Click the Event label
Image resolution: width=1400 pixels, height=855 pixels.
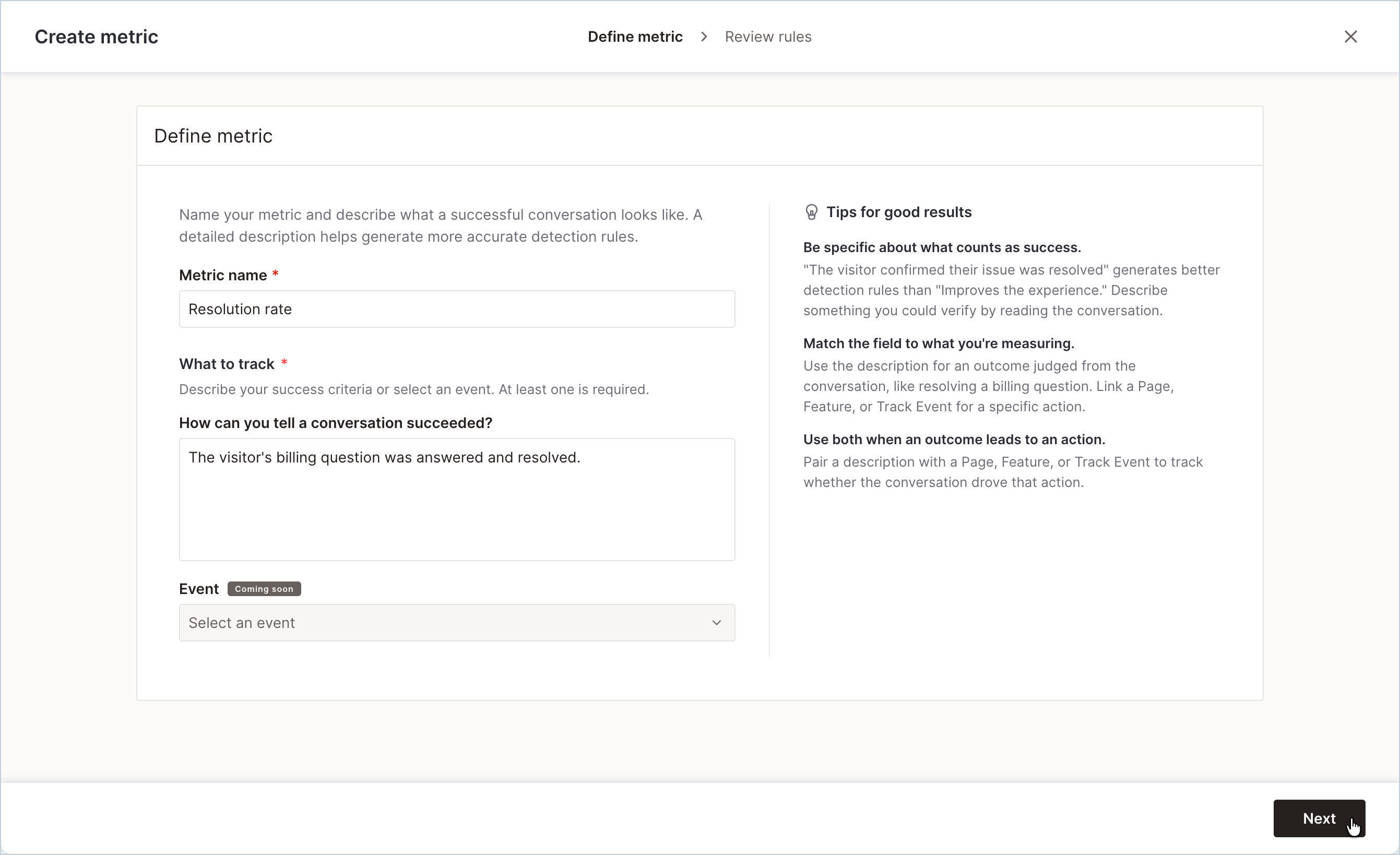198,589
